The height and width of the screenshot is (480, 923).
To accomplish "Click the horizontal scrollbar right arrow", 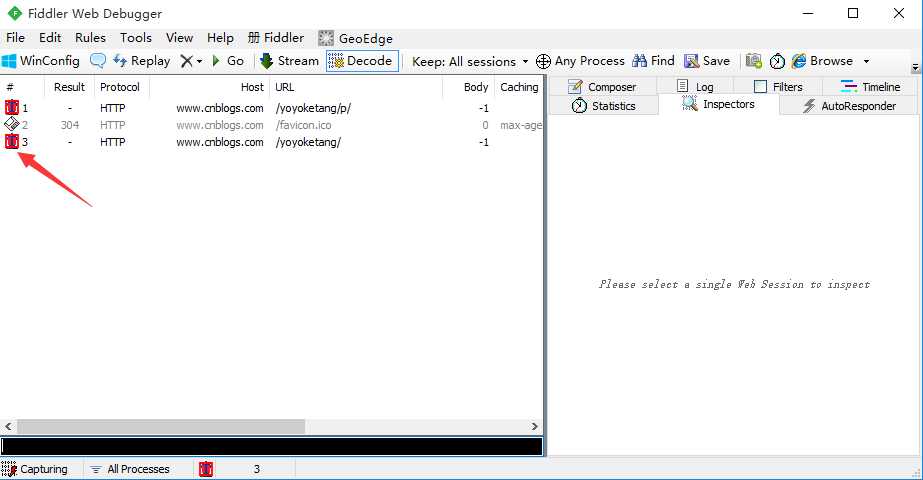I will click(x=534, y=426).
